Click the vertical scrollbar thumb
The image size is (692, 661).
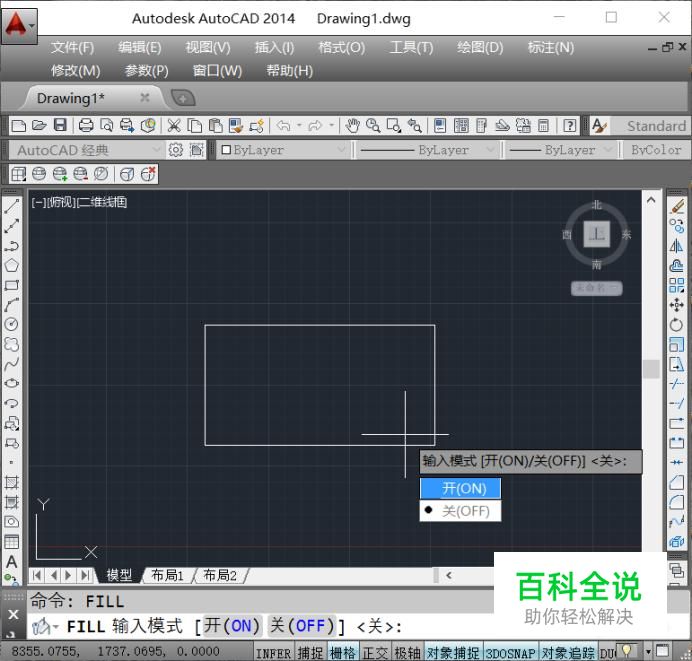651,369
